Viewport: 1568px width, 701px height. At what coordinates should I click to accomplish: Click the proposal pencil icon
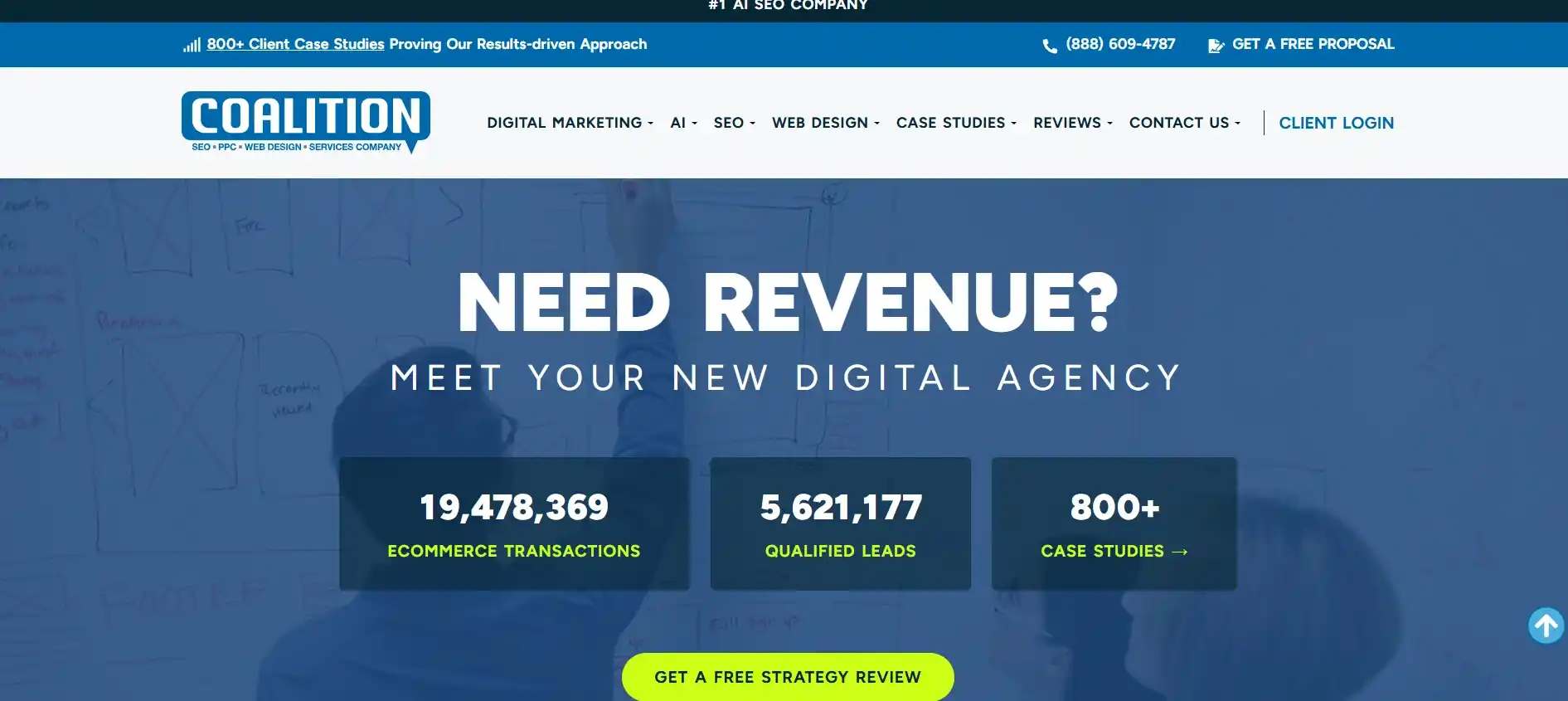pos(1216,46)
